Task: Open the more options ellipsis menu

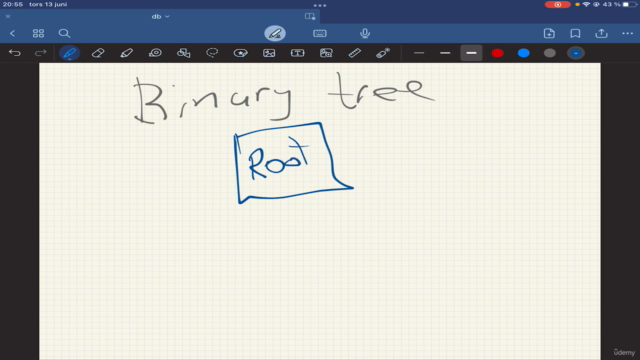Action: [627, 33]
